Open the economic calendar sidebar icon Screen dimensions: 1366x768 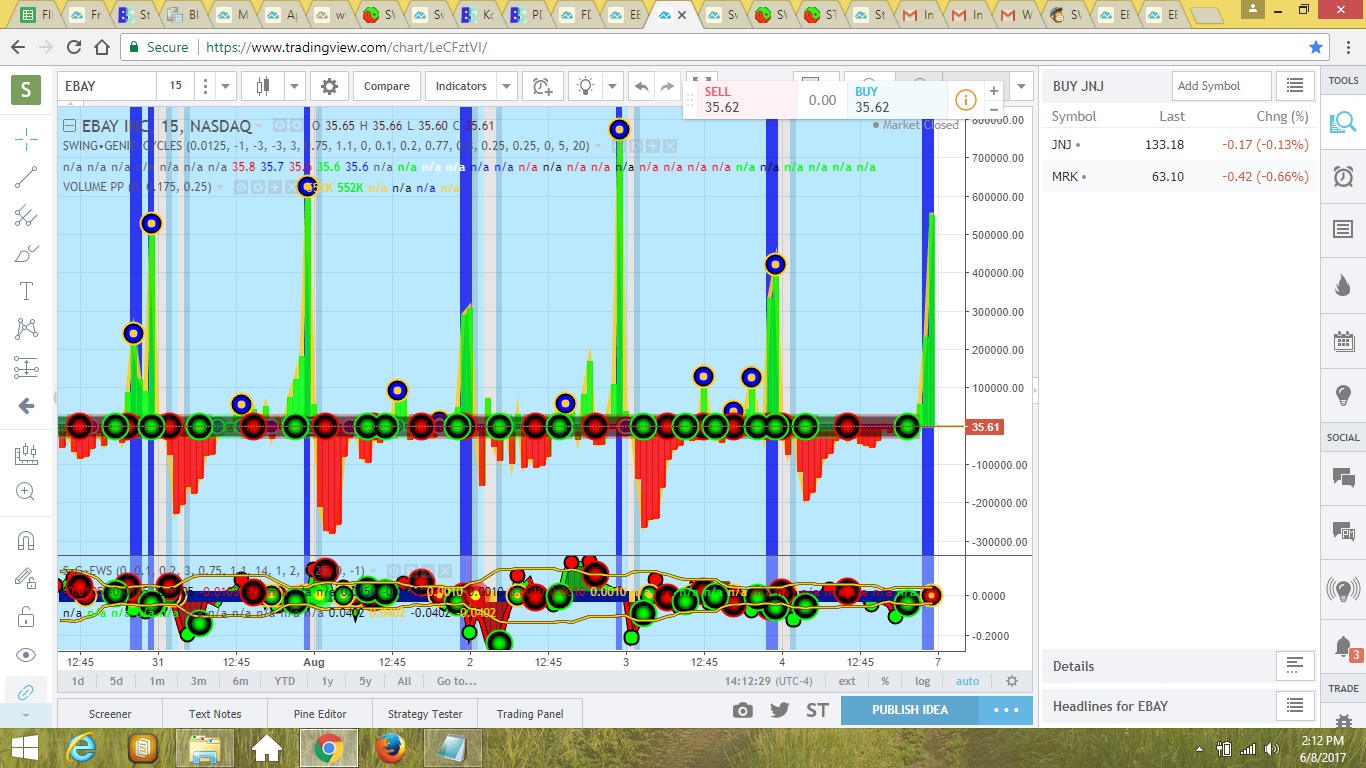[x=1343, y=341]
